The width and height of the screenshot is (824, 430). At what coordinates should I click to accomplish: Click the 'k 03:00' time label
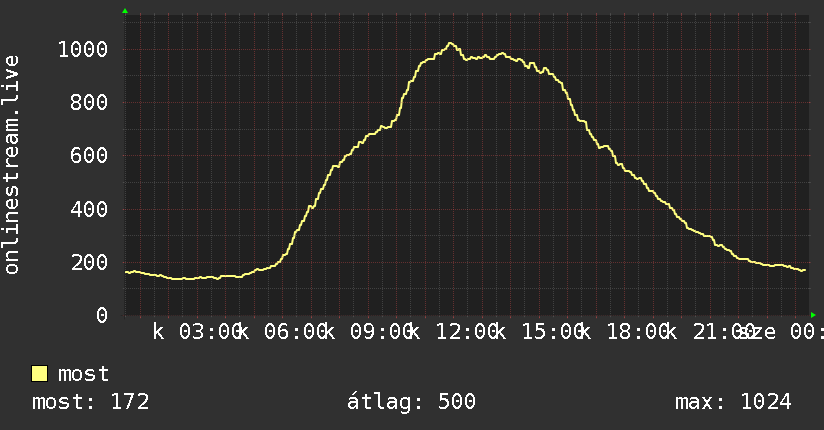pos(198,332)
